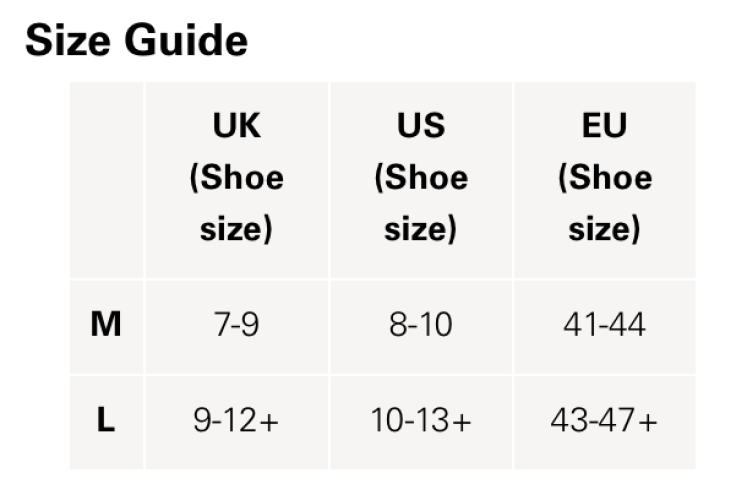Click the "US" column header label
Viewport: 747px width, 500px height.
click(x=420, y=126)
